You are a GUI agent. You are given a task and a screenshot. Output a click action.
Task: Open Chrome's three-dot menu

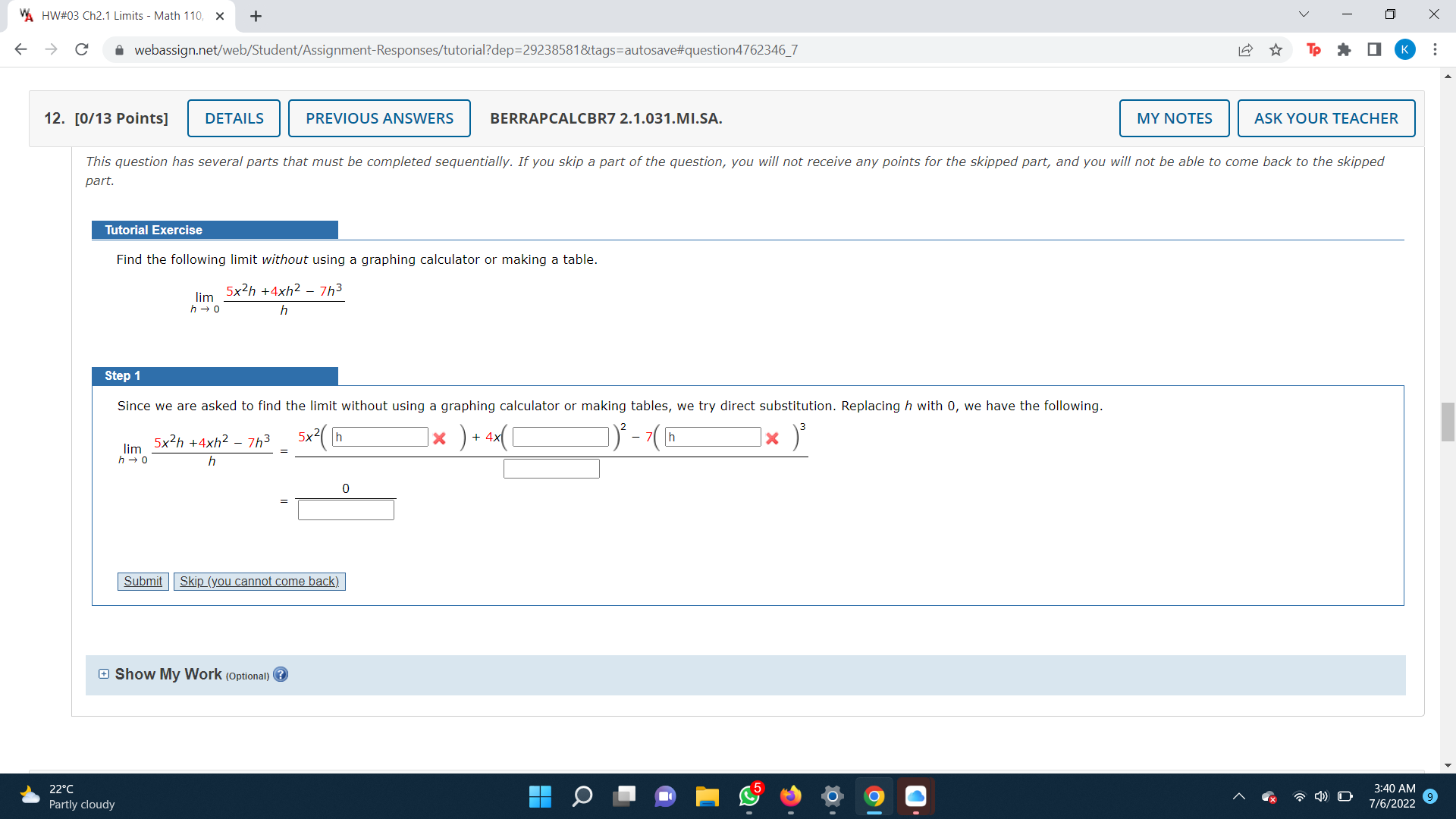(x=1435, y=49)
